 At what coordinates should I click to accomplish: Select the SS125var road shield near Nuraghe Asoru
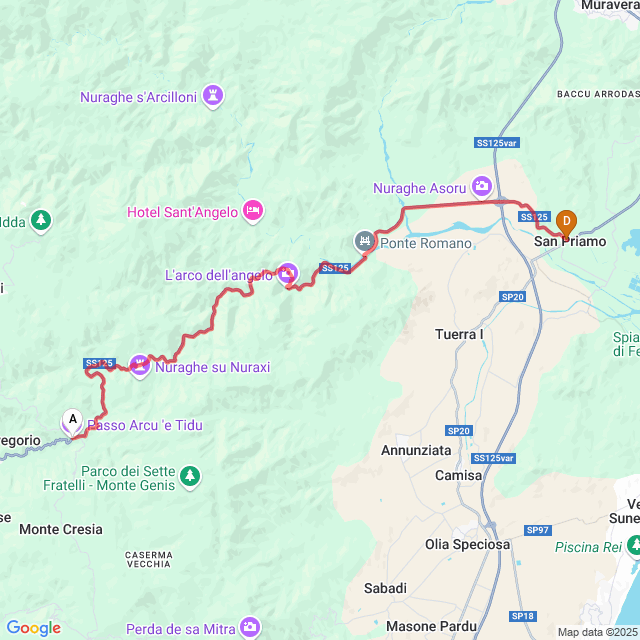click(497, 143)
